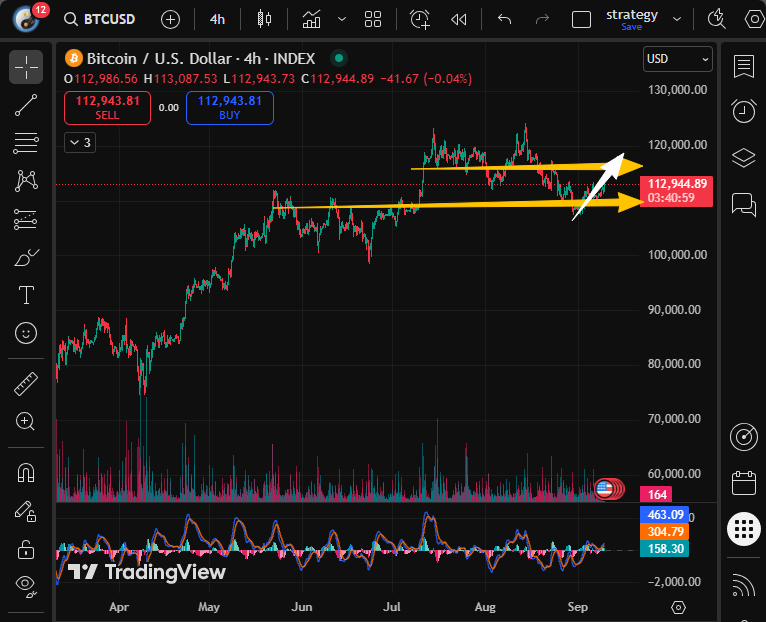The image size is (766, 622).
Task: Click the 463.09 indicator value label
Action: [664, 515]
